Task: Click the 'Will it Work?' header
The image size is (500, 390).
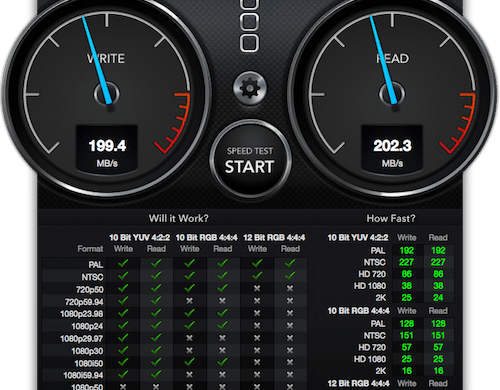Action: [x=179, y=218]
